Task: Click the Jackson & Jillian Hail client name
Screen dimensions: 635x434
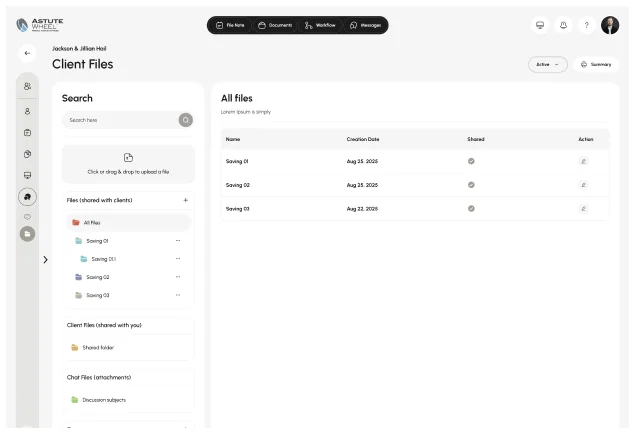Action: pos(79,49)
